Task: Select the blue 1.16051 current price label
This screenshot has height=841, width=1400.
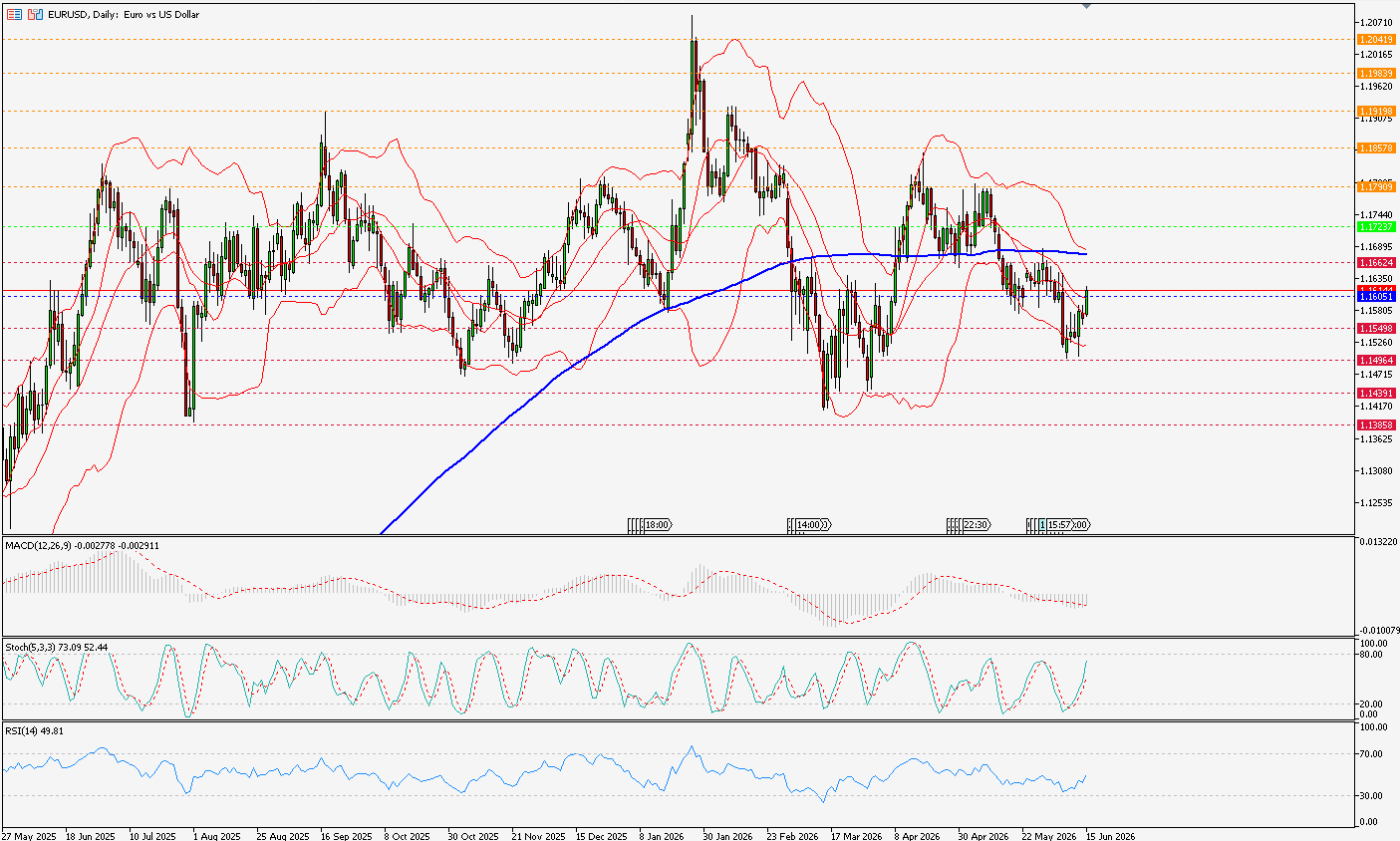Action: click(x=1376, y=296)
